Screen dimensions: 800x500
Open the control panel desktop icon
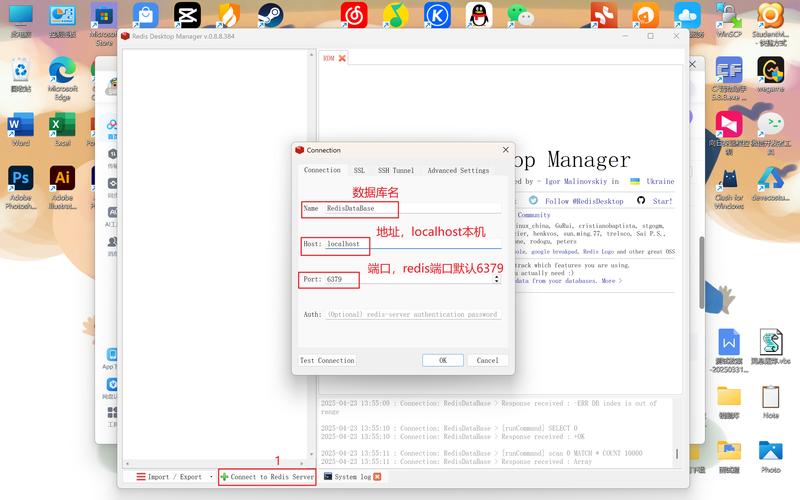click(x=62, y=20)
